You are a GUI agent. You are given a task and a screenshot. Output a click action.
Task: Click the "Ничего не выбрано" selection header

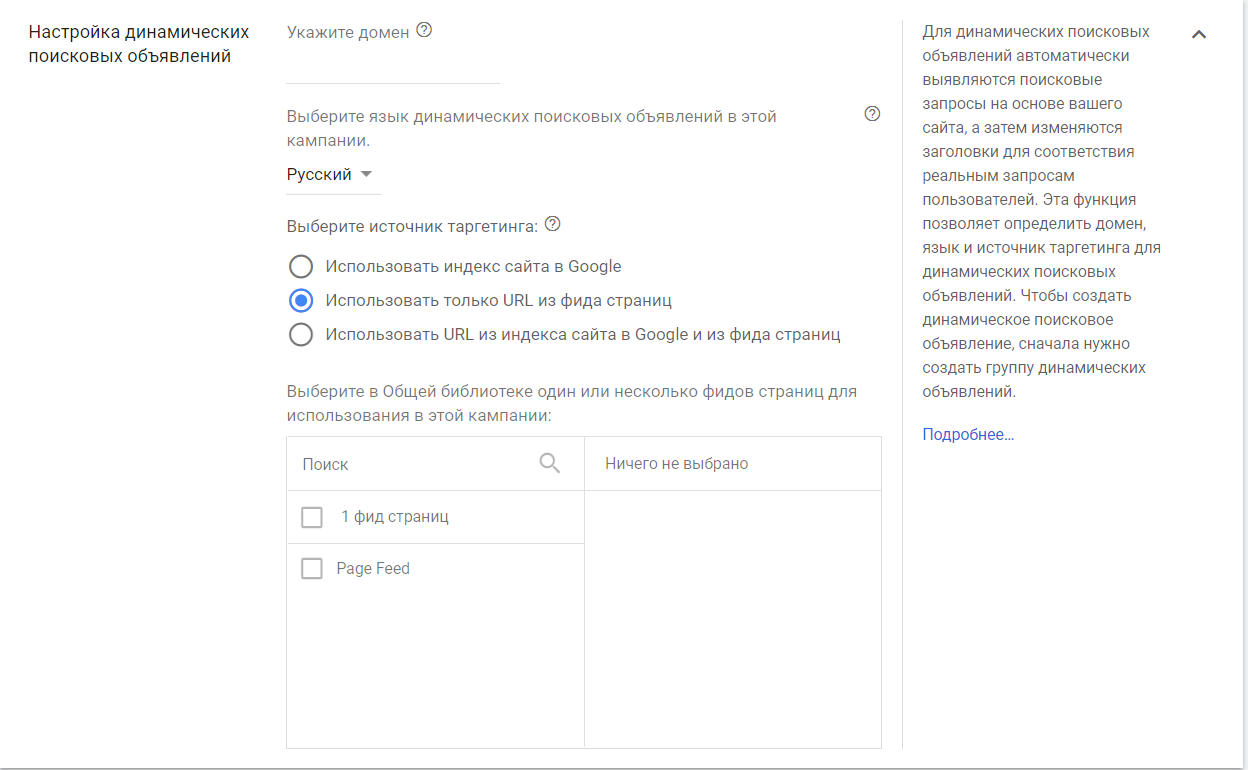(x=677, y=464)
